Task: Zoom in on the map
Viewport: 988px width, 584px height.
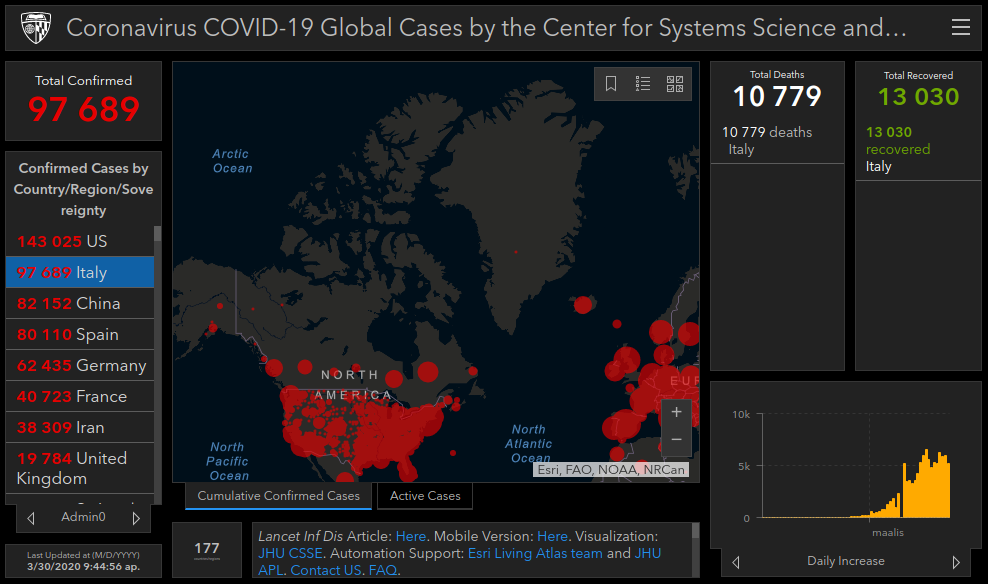Action: (x=676, y=412)
